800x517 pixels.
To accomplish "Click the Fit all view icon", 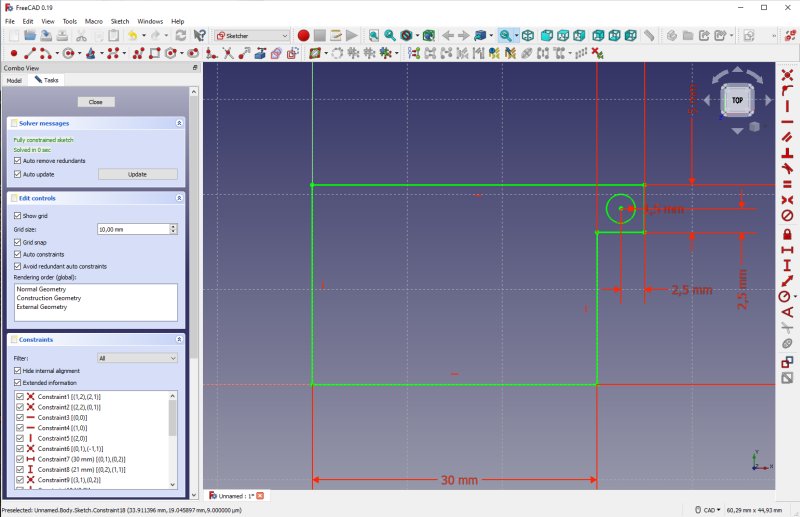I will [x=373, y=35].
